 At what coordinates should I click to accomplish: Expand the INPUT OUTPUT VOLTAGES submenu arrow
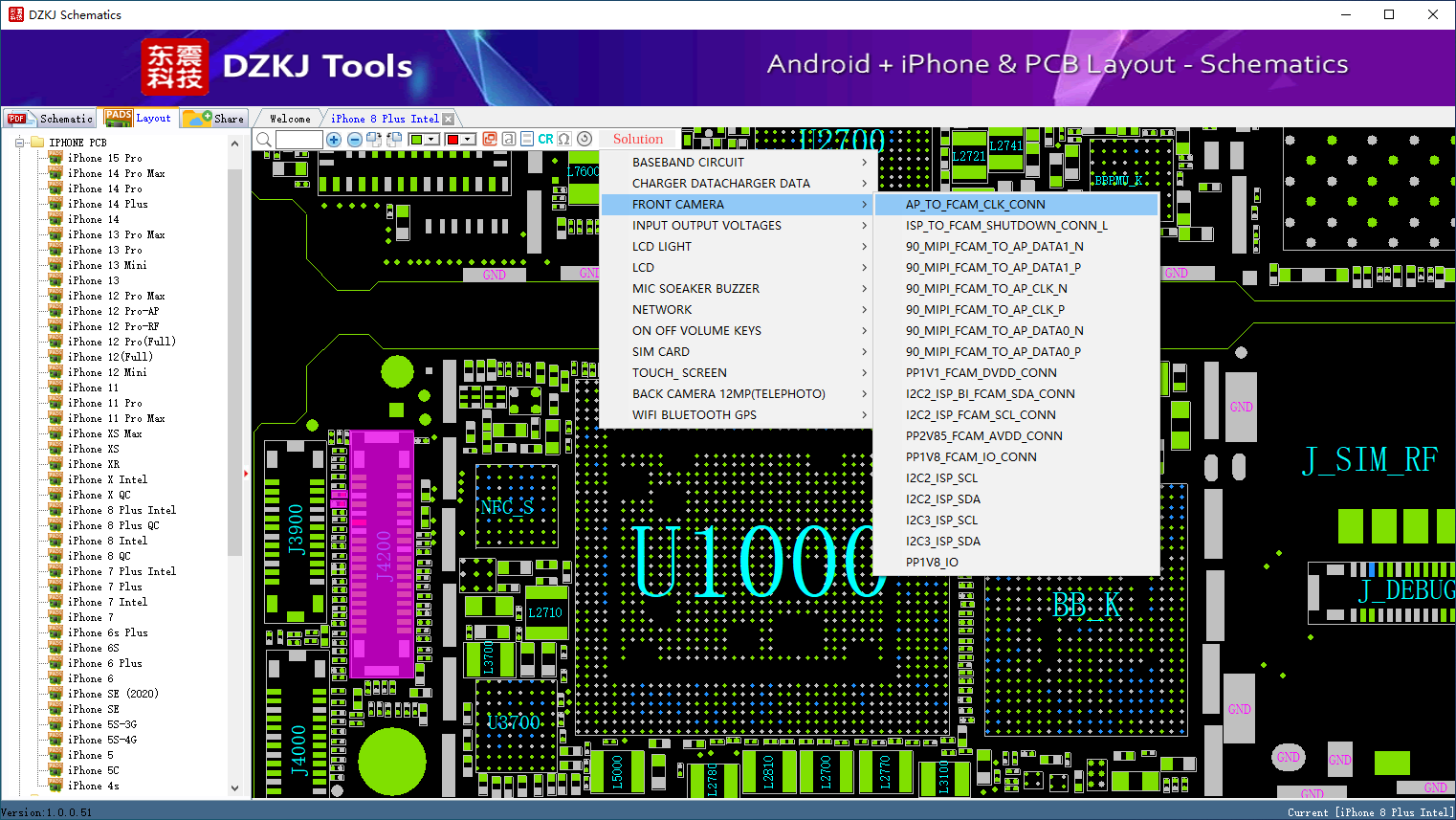coord(864,226)
